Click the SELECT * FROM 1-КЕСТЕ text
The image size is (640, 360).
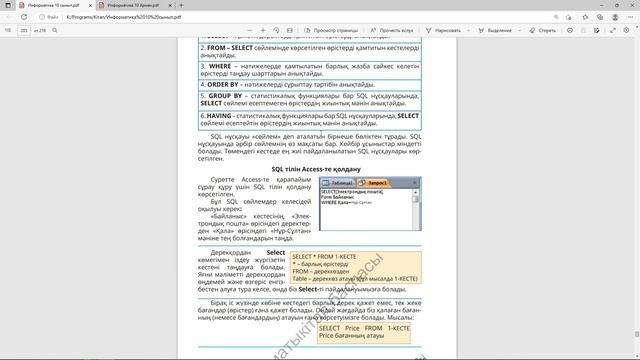pyautogui.click(x=324, y=257)
